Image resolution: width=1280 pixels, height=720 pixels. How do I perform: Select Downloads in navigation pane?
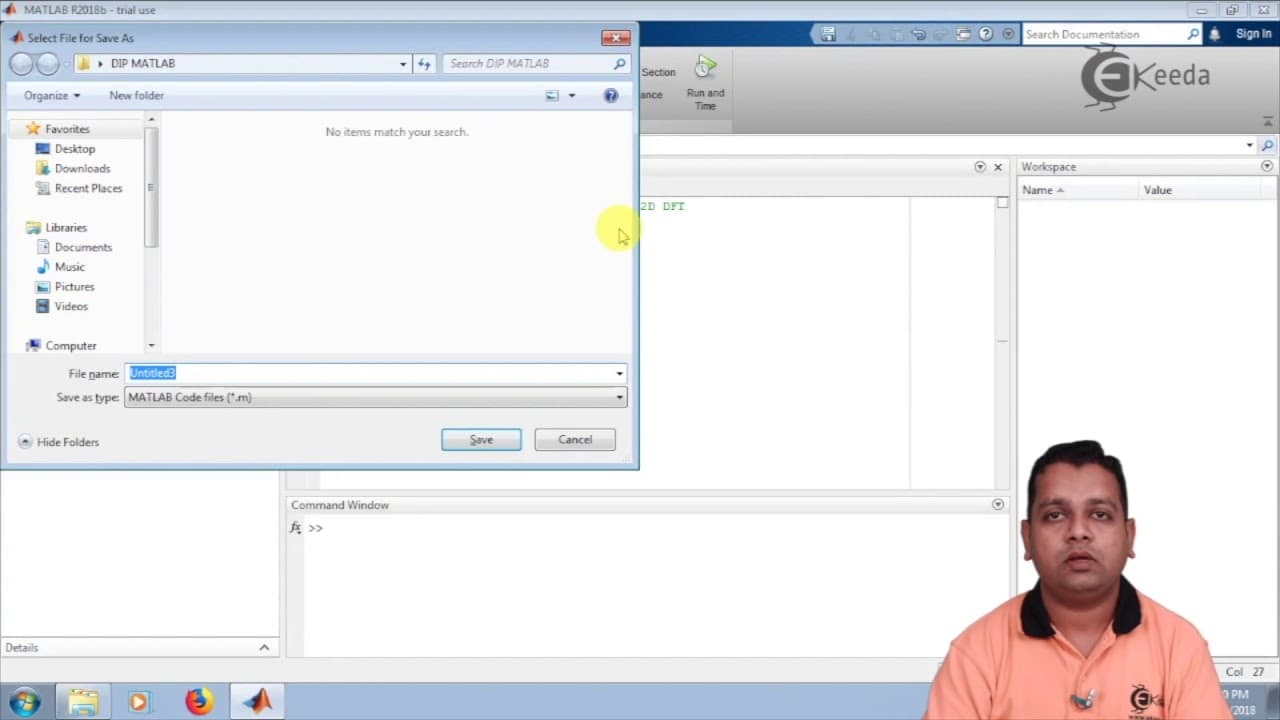point(82,169)
